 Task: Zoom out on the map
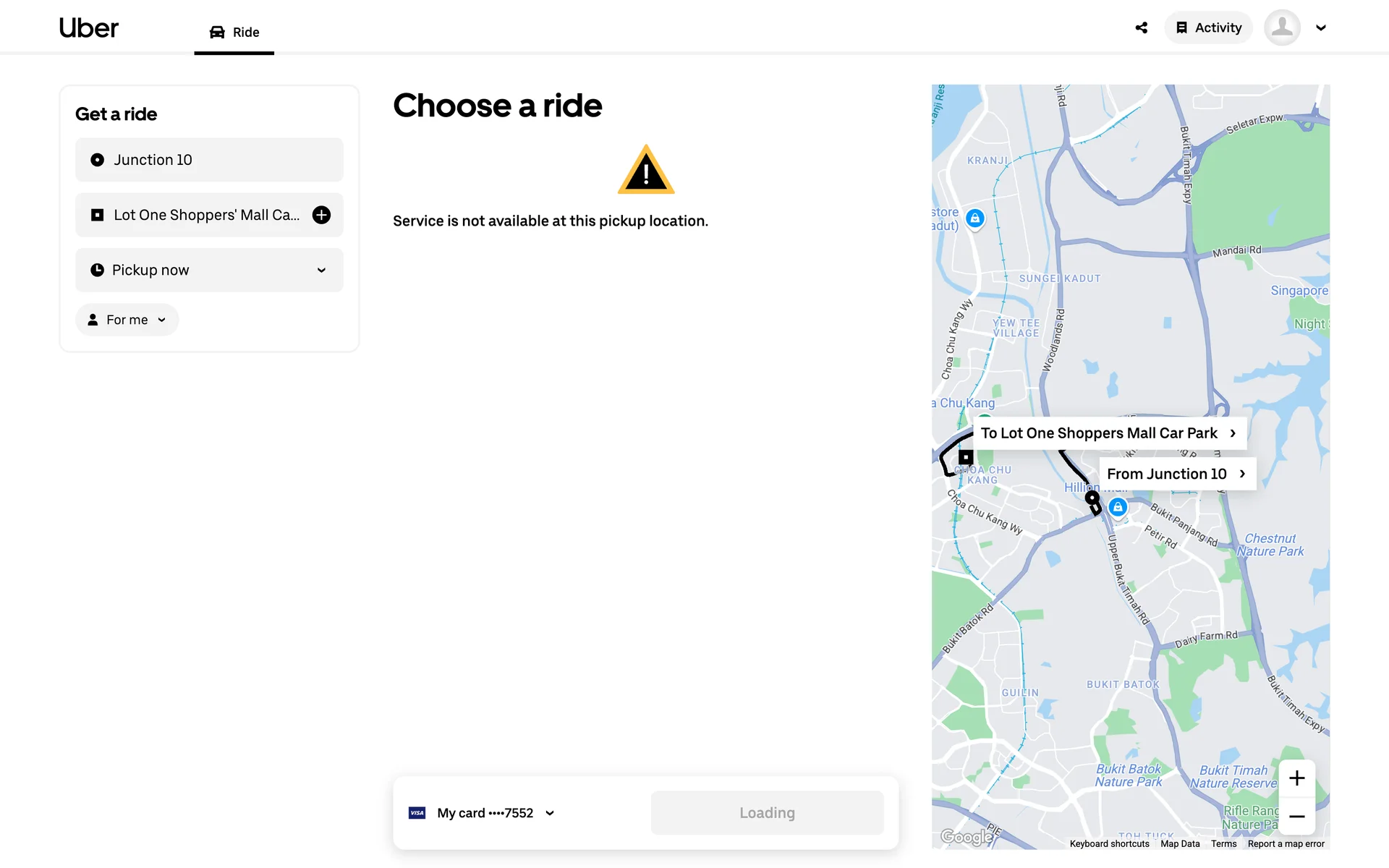[1296, 817]
